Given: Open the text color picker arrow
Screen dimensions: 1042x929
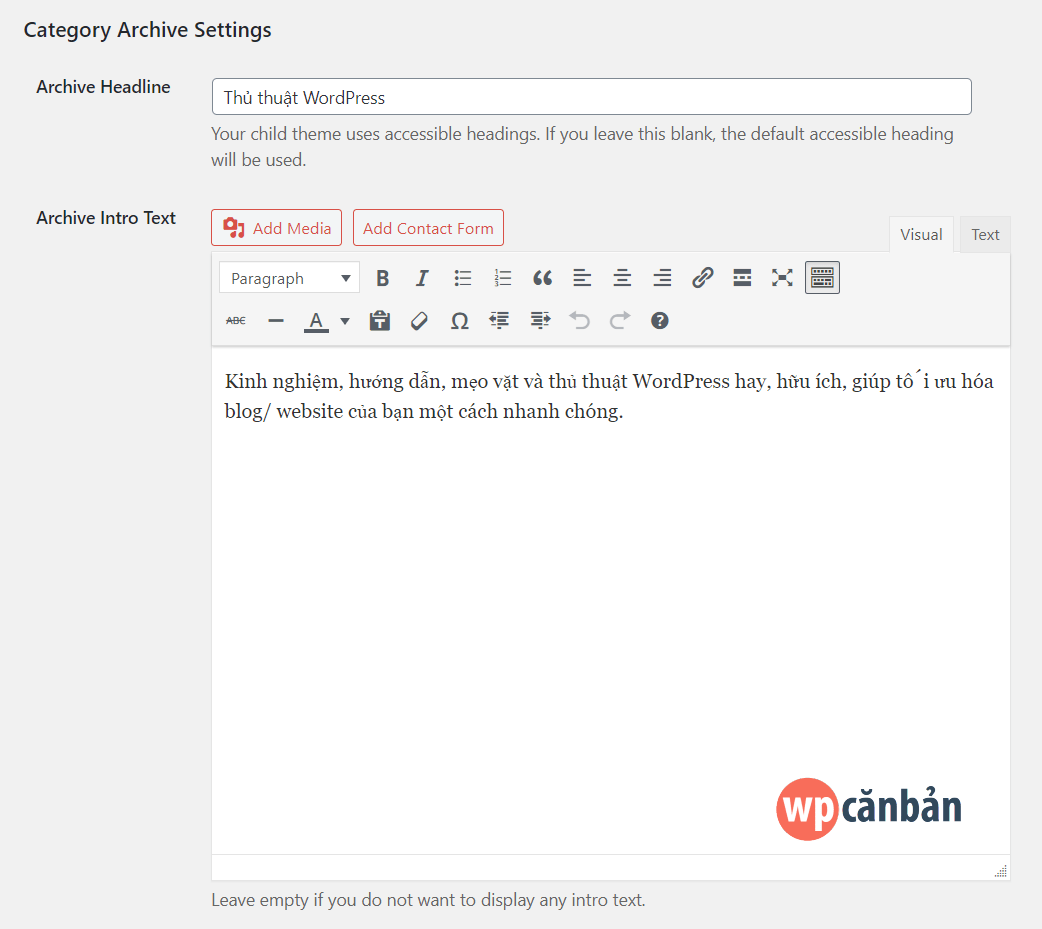Looking at the screenshot, I should click(345, 321).
